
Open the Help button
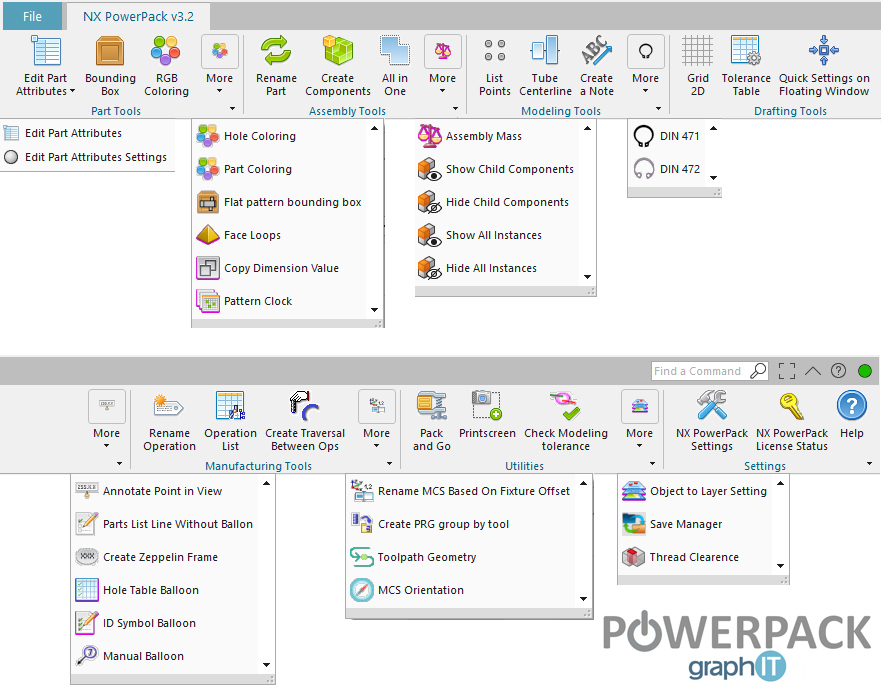tap(852, 416)
